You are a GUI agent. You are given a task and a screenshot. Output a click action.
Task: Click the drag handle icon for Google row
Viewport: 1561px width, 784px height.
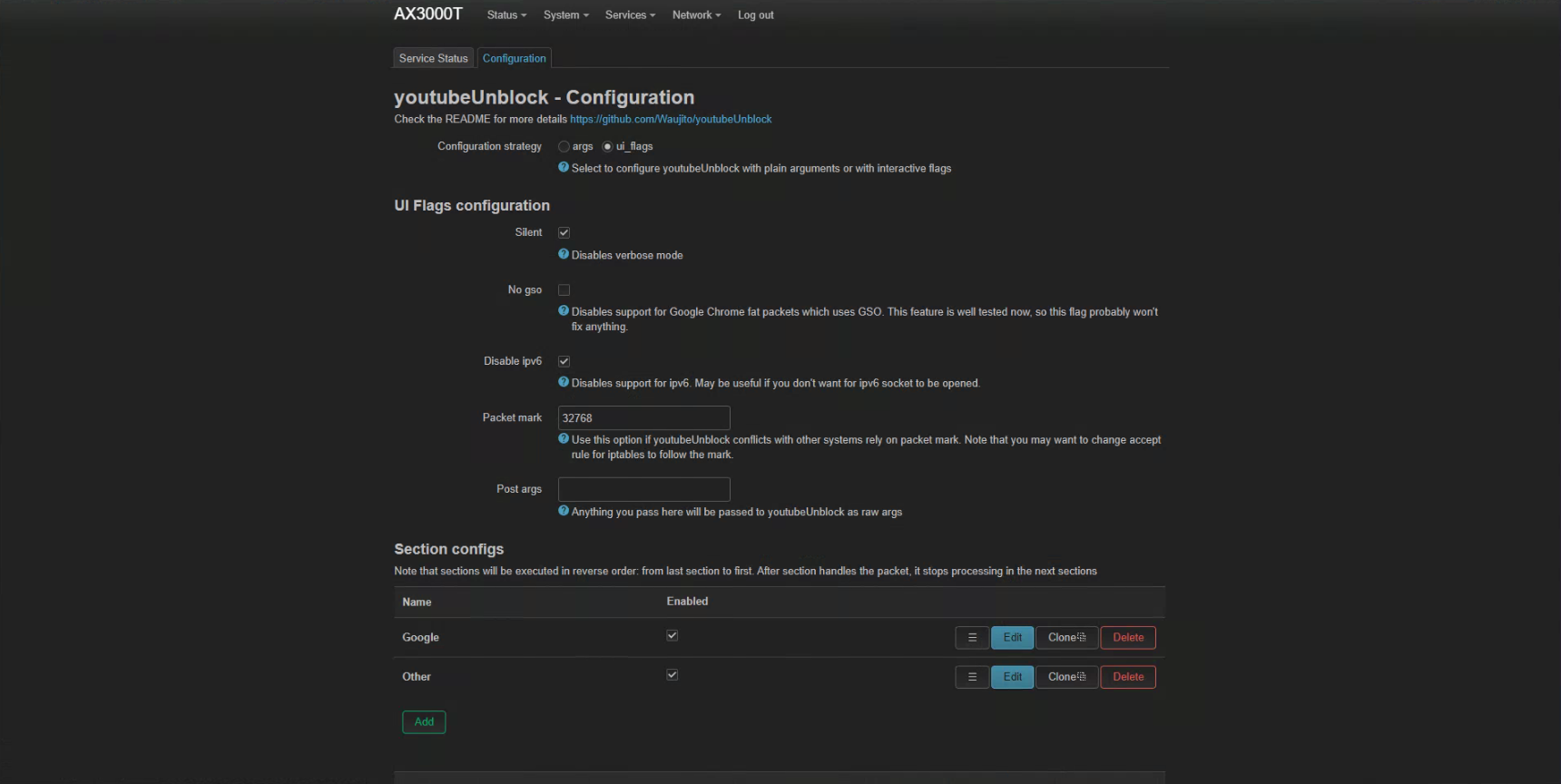click(x=971, y=638)
